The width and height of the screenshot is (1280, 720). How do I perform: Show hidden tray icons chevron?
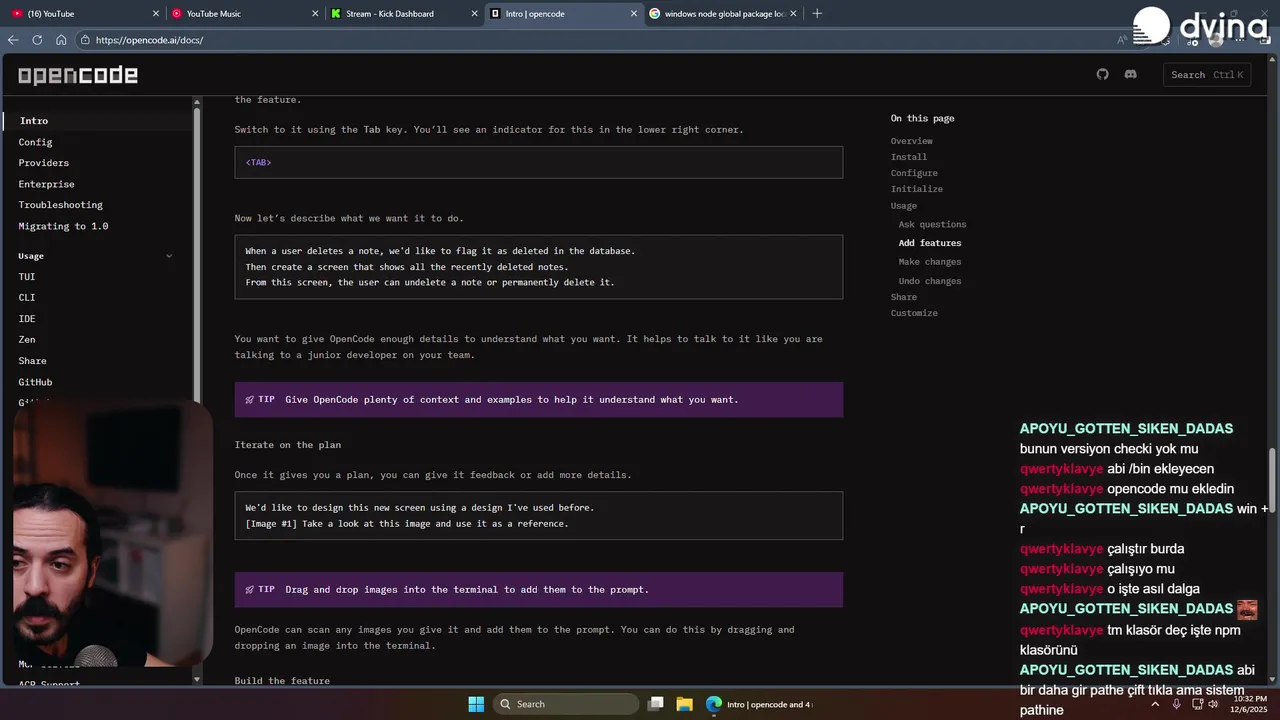1155,704
